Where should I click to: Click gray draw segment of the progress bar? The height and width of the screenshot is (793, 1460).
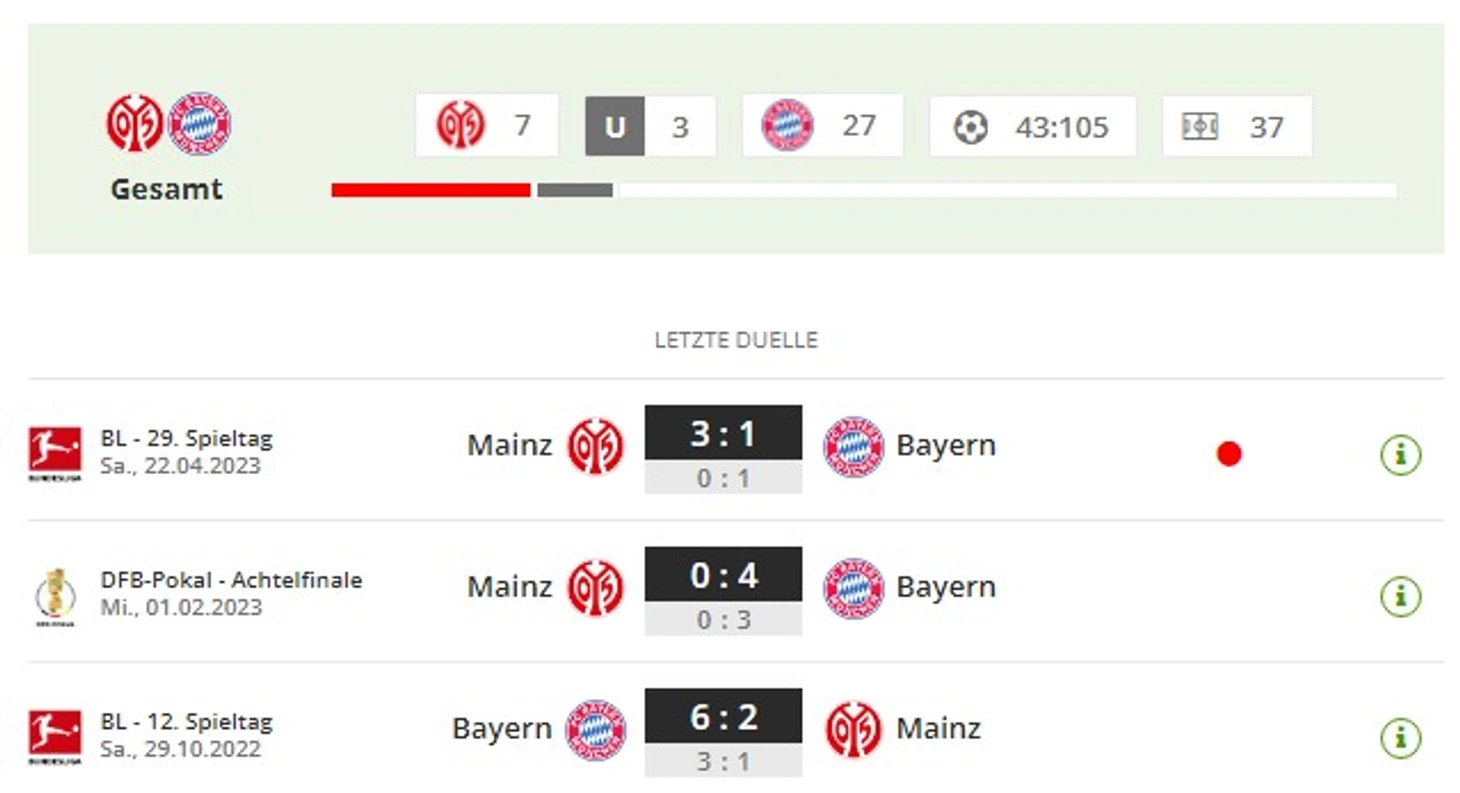[575, 190]
